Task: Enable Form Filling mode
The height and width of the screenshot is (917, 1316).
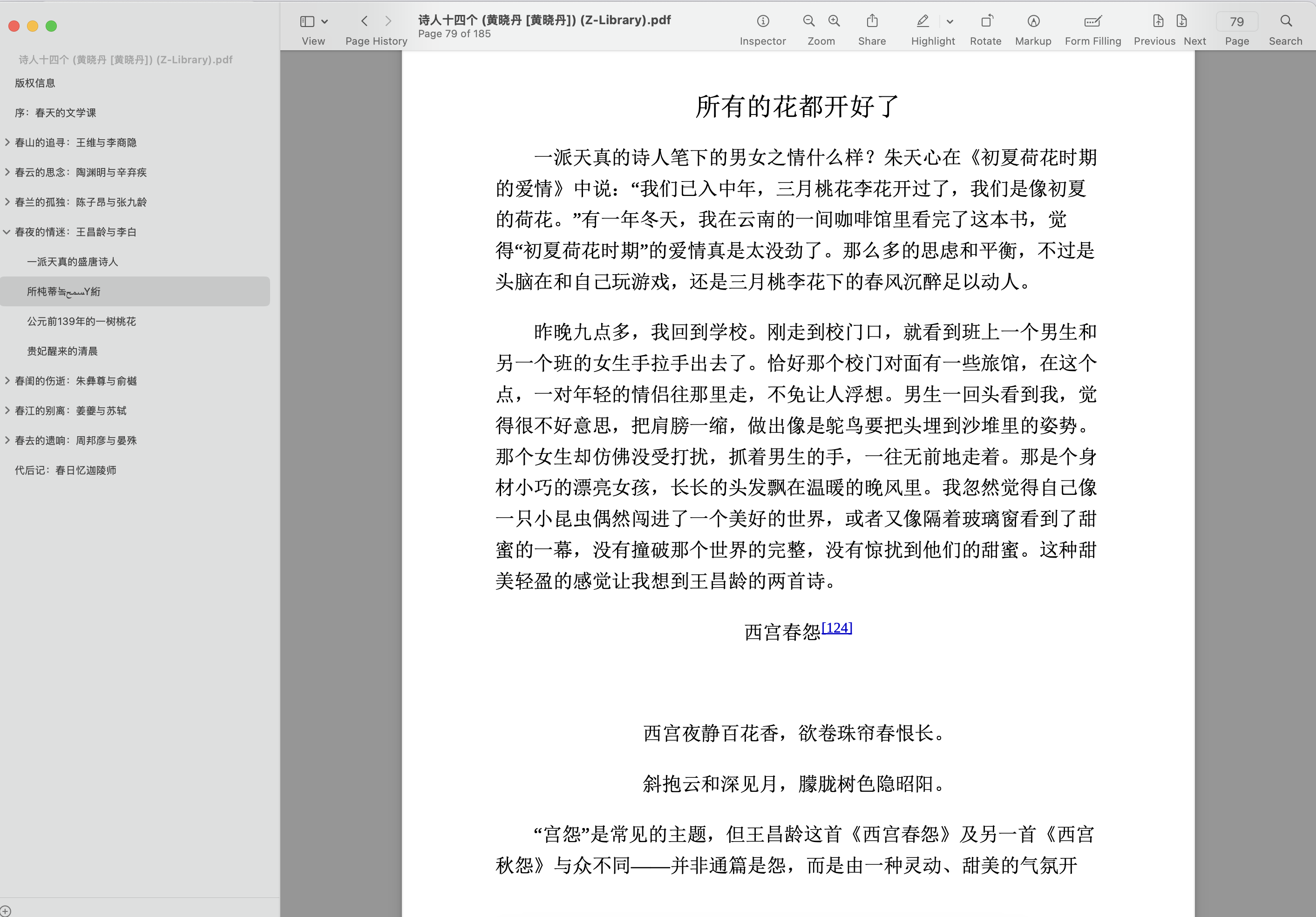Action: [x=1092, y=21]
